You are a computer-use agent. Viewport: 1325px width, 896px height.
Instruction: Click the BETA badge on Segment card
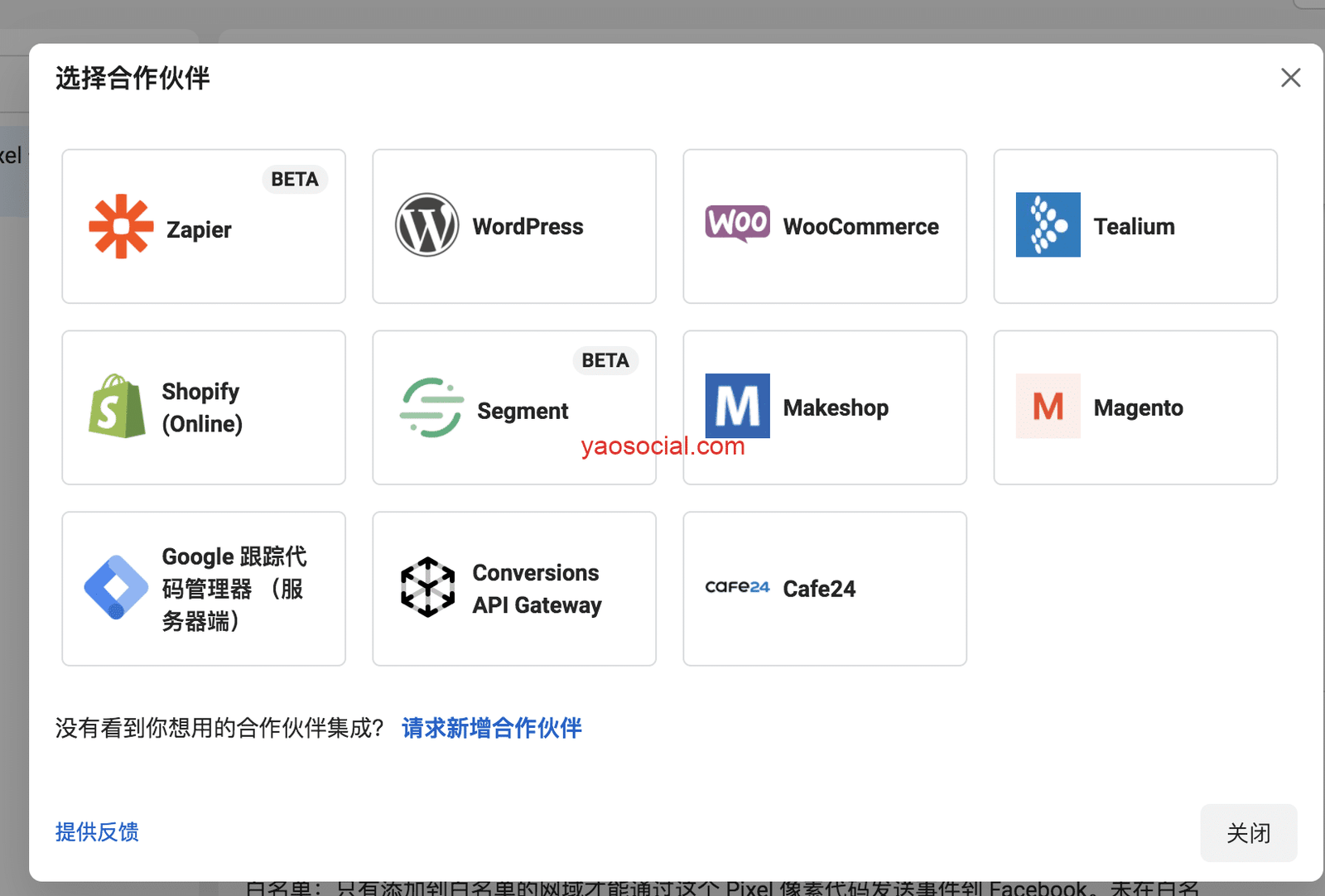coord(605,360)
